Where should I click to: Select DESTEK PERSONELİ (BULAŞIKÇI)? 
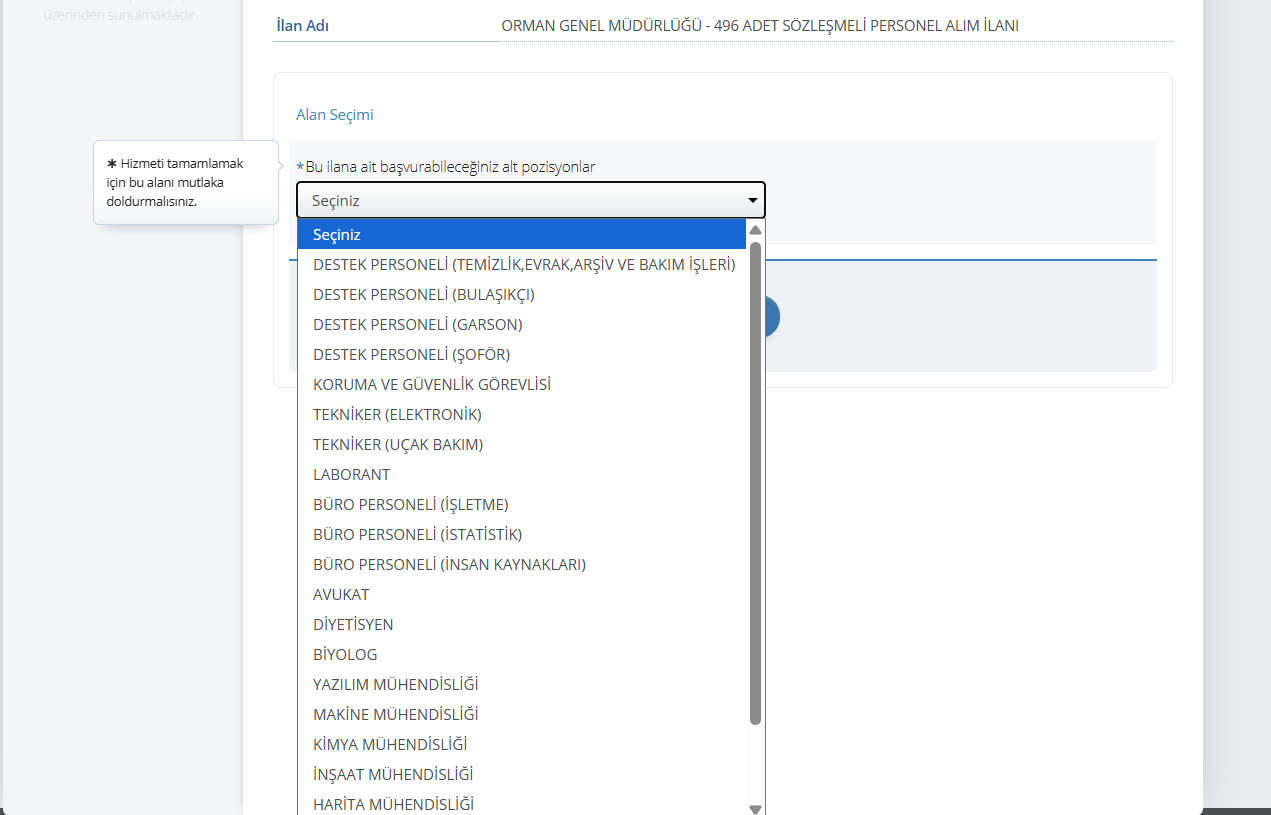click(x=423, y=294)
